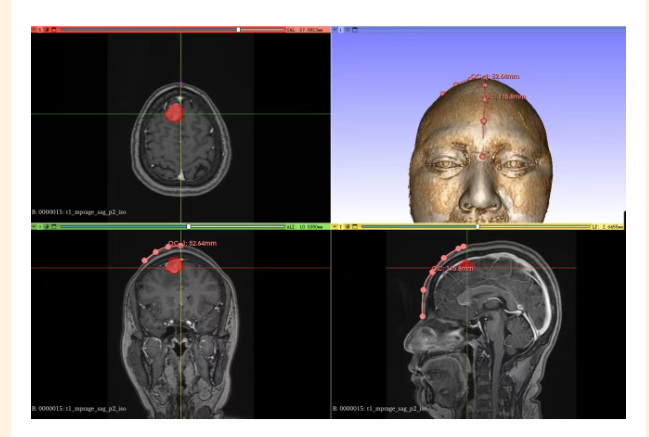Pin the red axial slice controller open

point(34,30)
